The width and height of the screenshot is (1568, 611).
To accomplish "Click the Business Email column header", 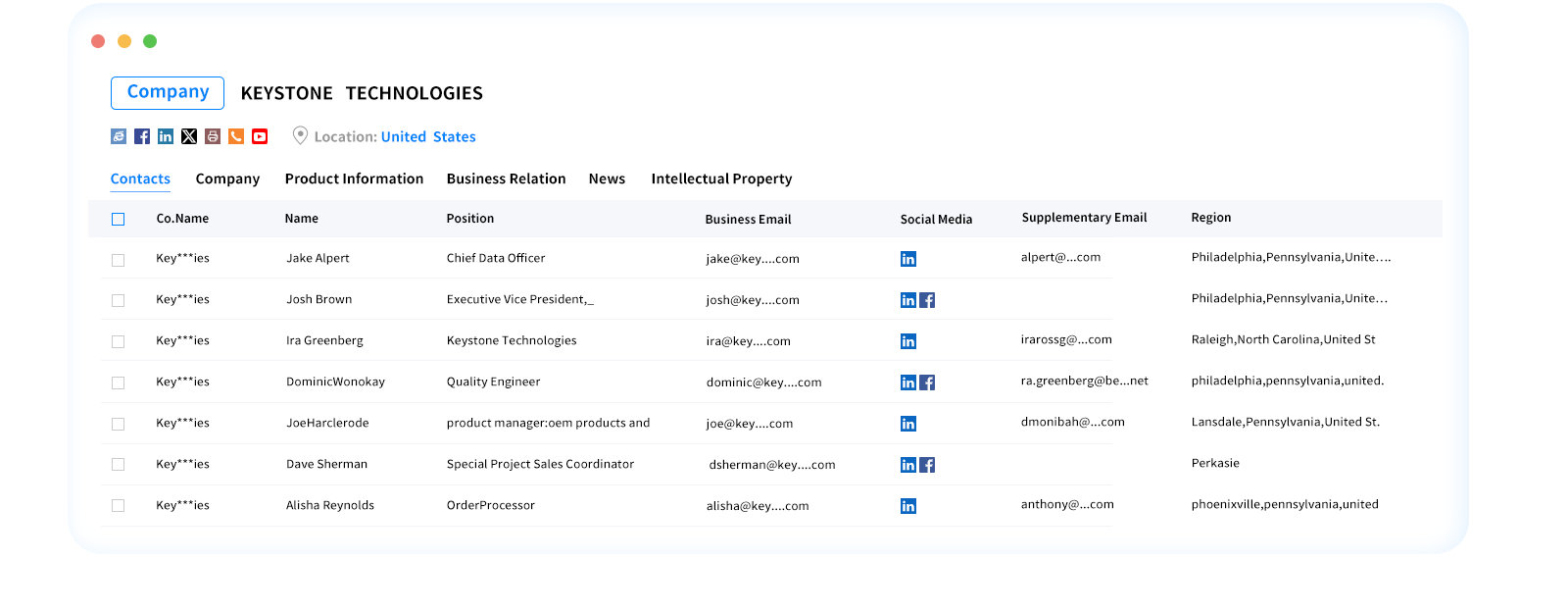I will pos(748,220).
